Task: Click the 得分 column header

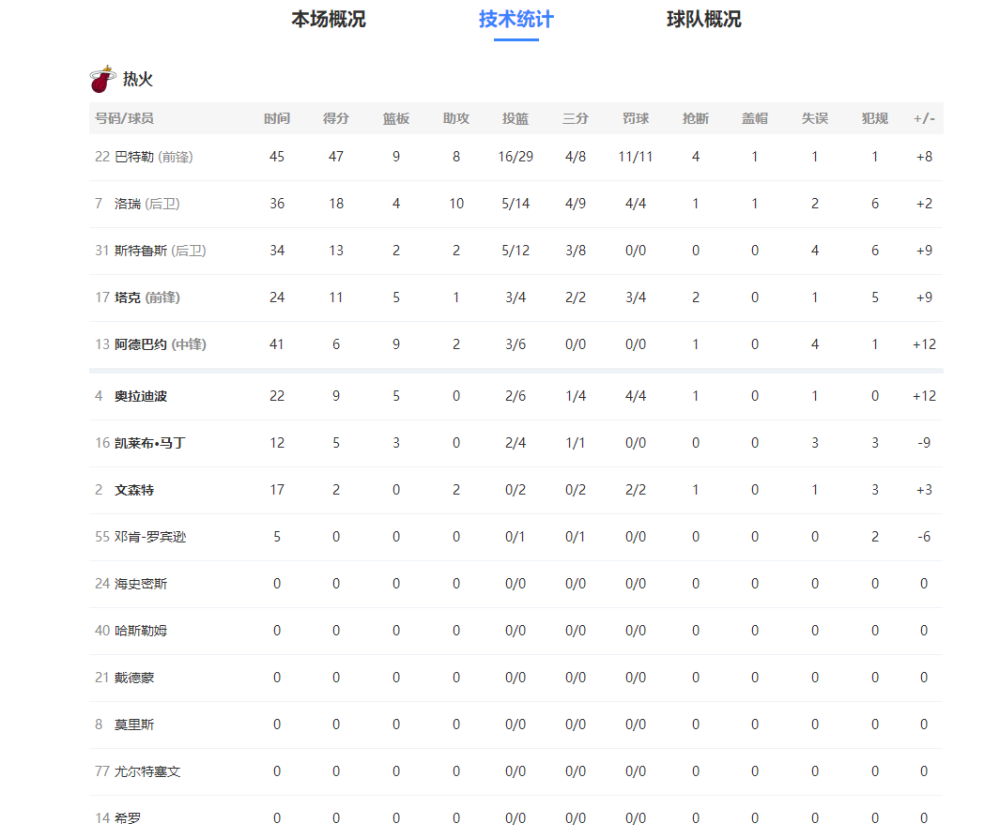Action: click(x=336, y=119)
